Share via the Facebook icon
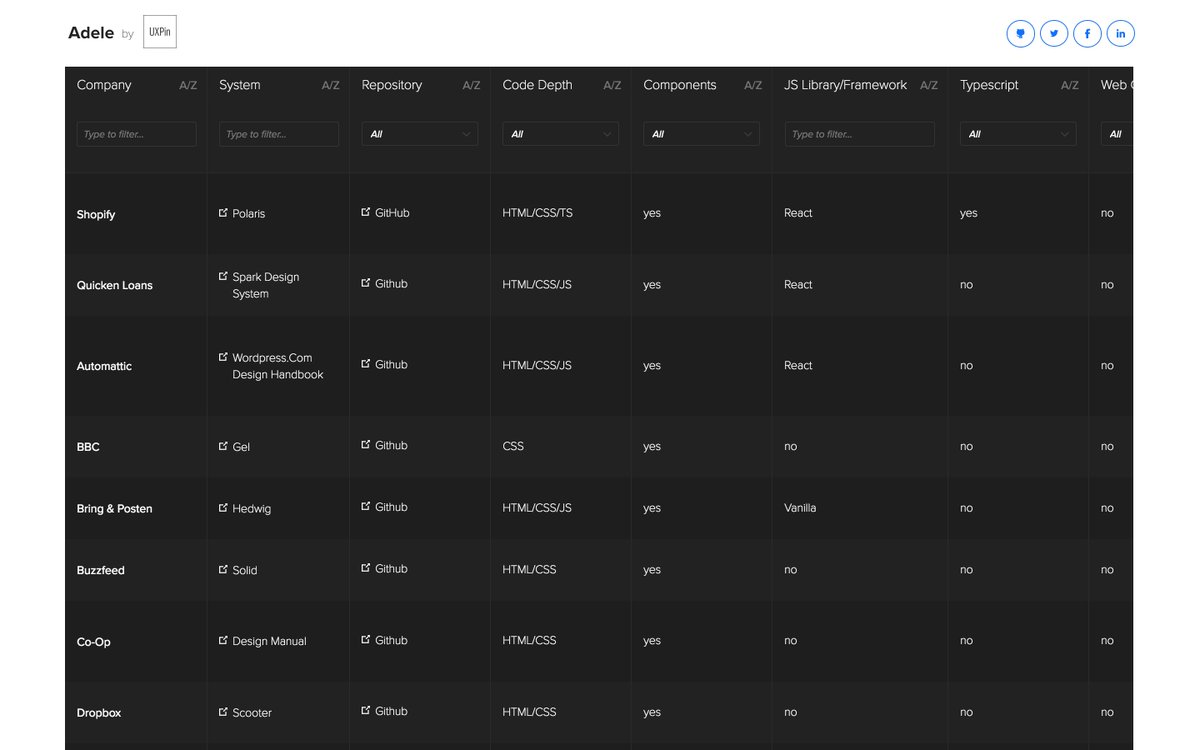Viewport: 1200px width, 750px height. [x=1087, y=33]
